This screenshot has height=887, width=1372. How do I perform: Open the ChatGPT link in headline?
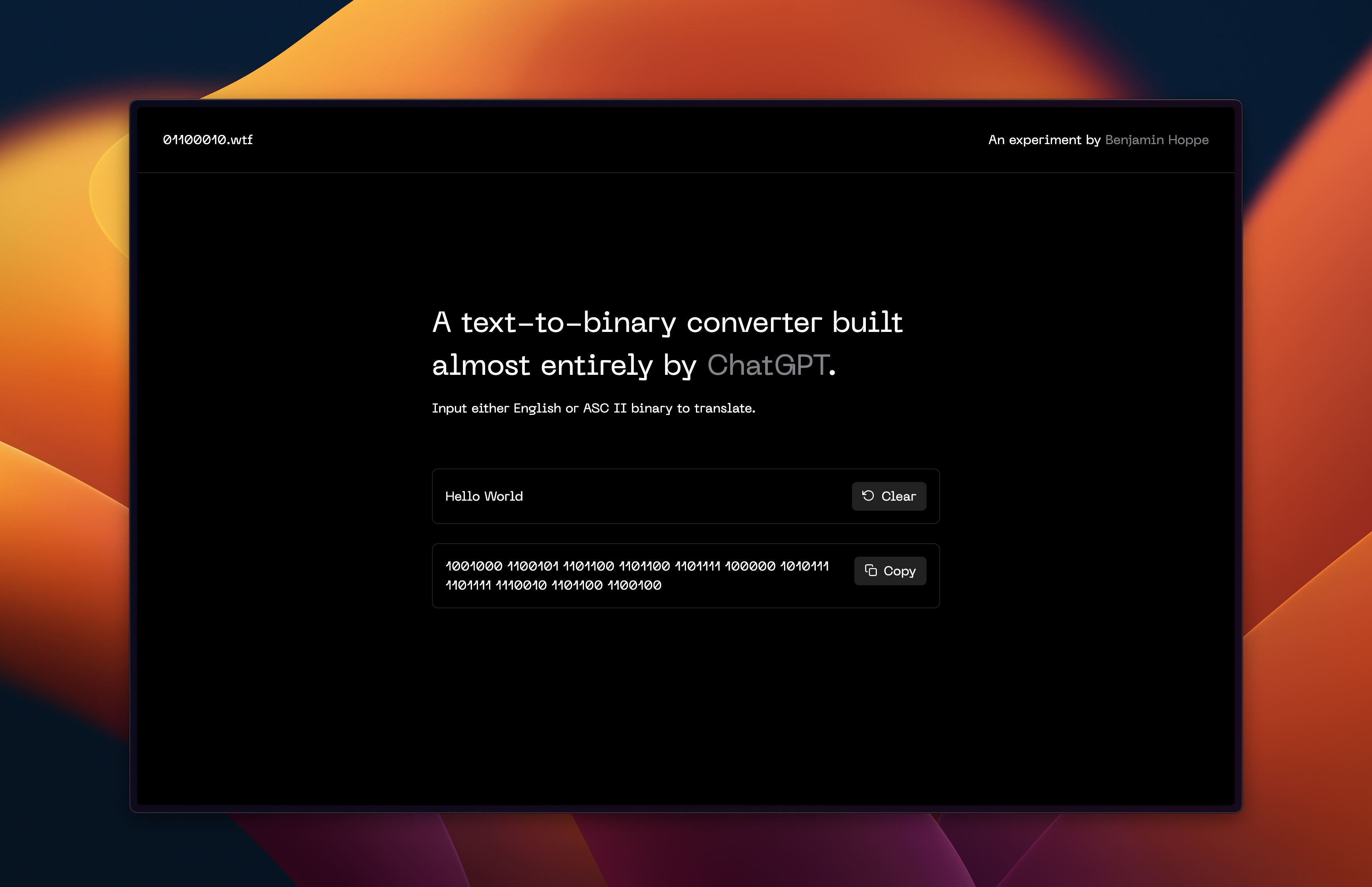[x=768, y=365]
